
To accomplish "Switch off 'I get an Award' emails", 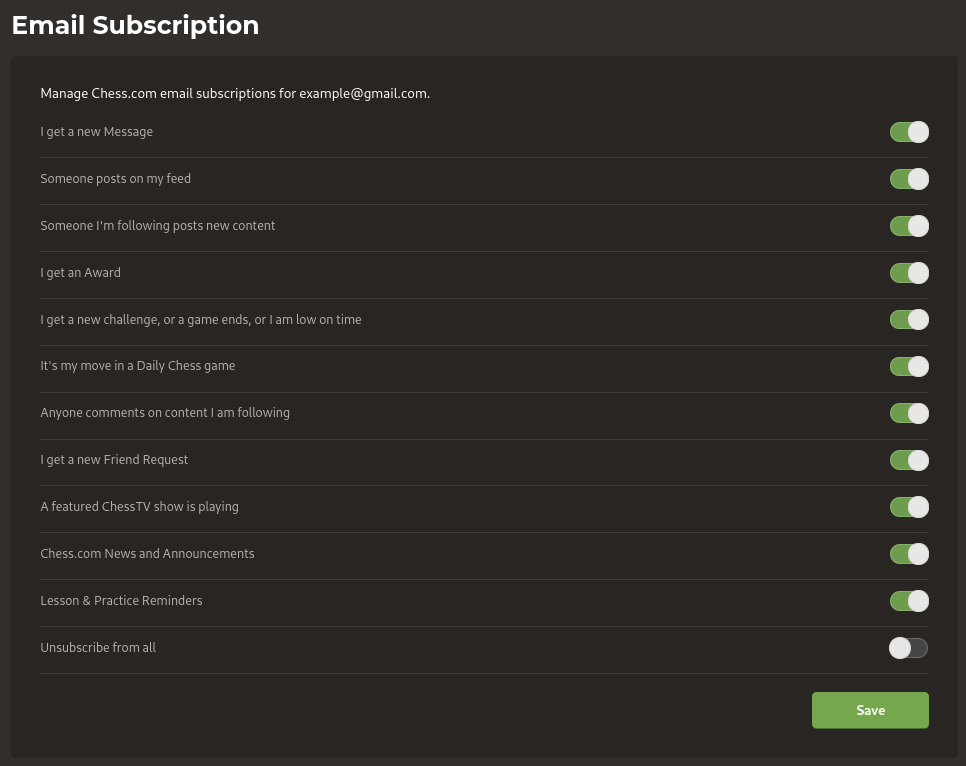I will click(909, 272).
